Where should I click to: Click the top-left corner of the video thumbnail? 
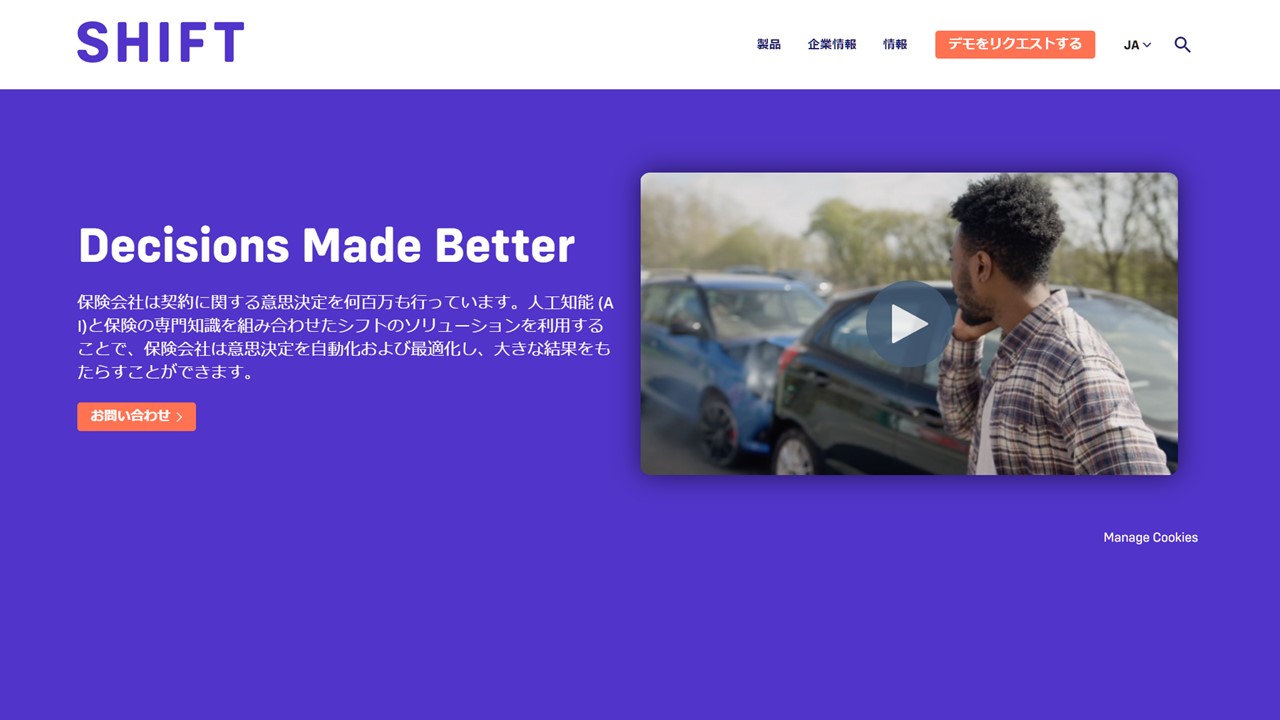click(x=646, y=178)
